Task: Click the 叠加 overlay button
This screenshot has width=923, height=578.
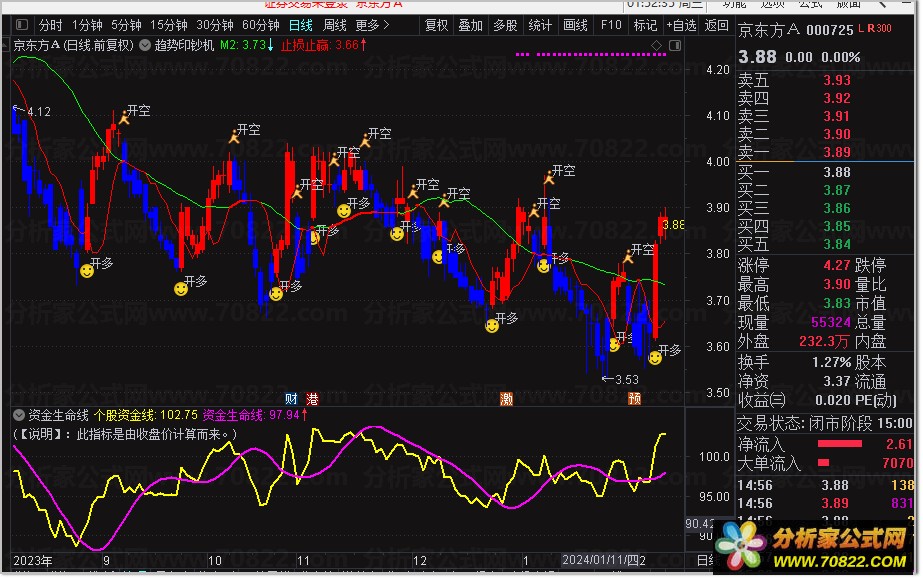Action: tap(470, 25)
